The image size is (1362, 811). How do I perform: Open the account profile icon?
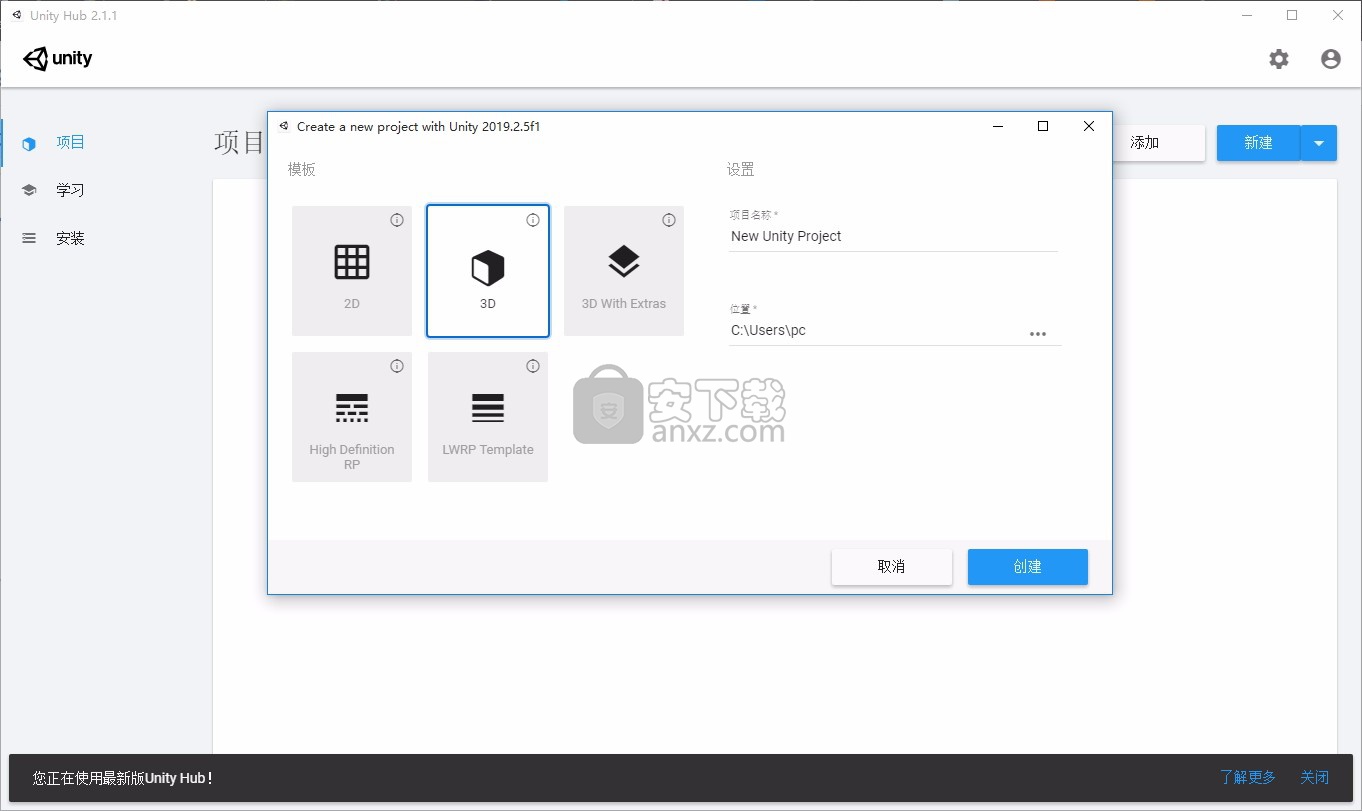click(x=1331, y=59)
